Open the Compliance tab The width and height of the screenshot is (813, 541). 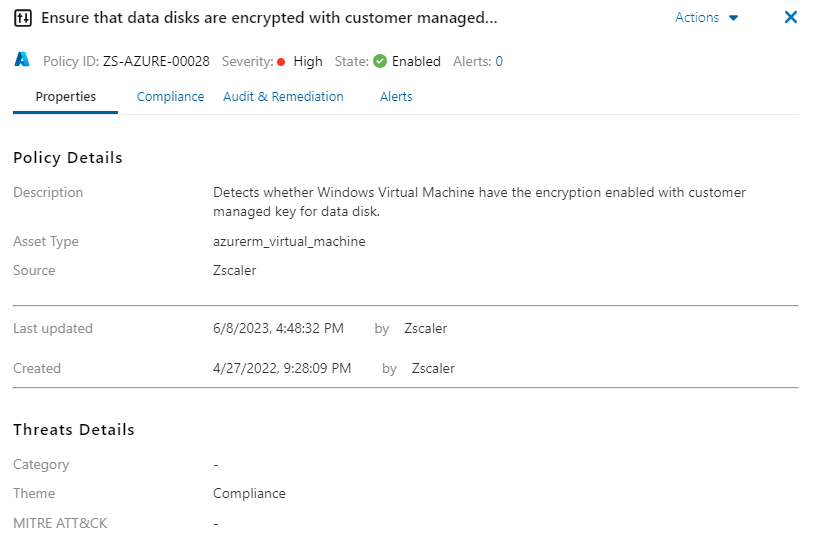(x=170, y=97)
